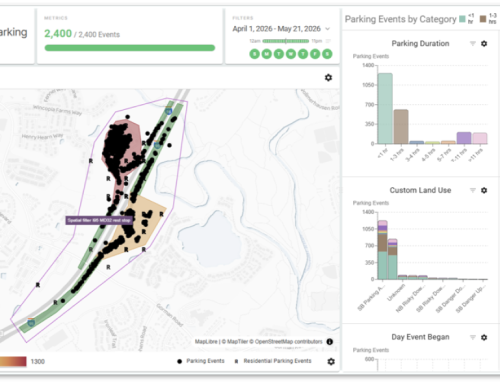Click the Custom Land Use filter funnel icon
The image size is (500, 383).
coord(472,190)
